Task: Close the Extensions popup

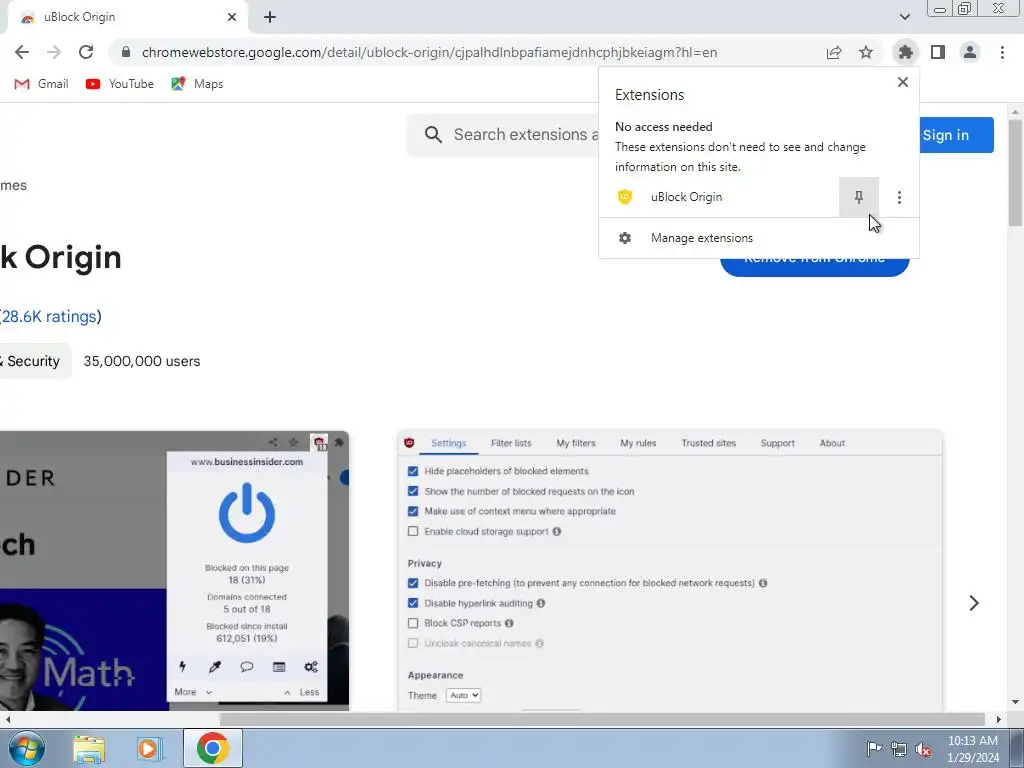Action: (x=903, y=82)
